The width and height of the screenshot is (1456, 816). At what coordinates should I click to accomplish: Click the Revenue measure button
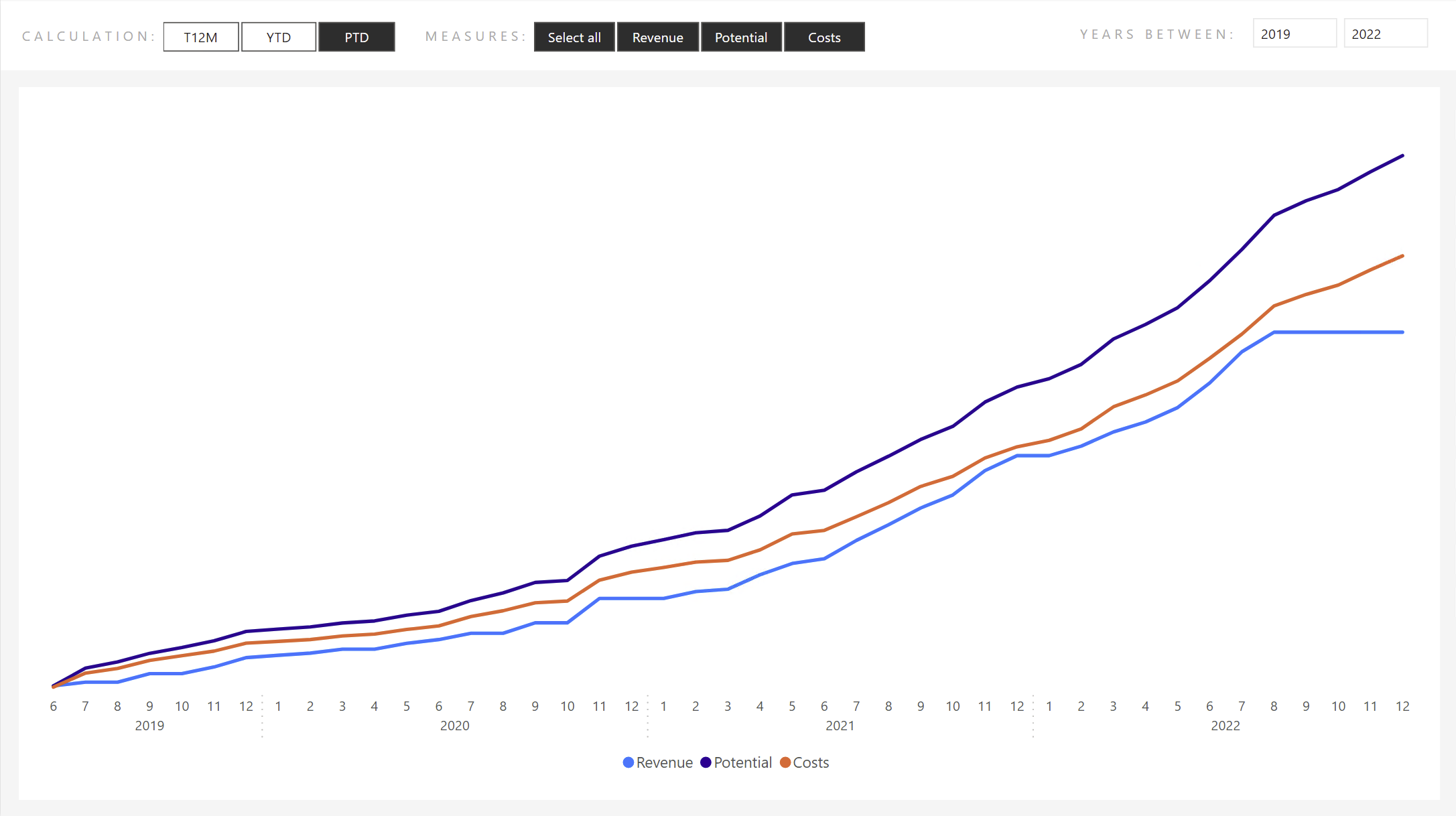658,36
